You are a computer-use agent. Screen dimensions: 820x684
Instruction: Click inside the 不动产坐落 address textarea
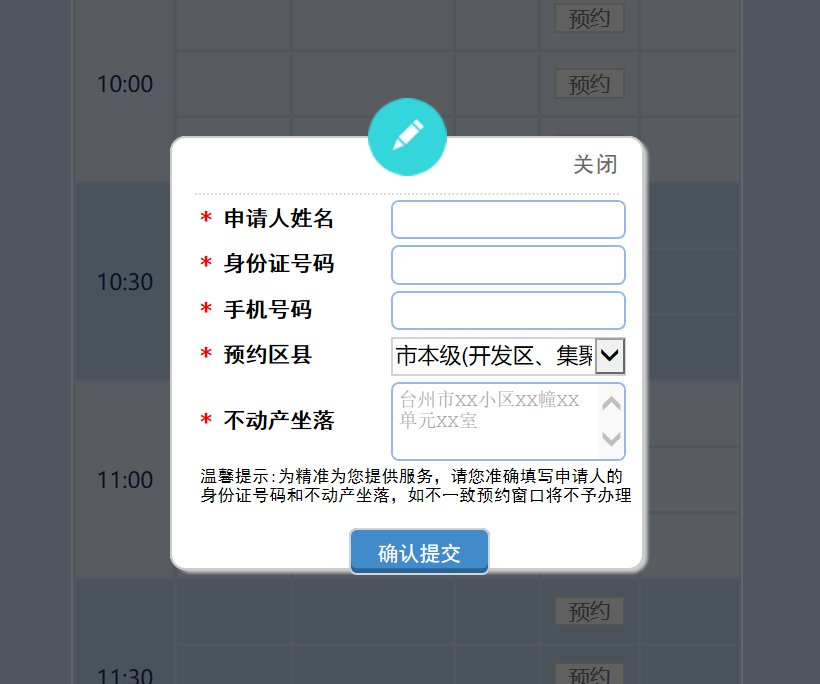point(496,421)
